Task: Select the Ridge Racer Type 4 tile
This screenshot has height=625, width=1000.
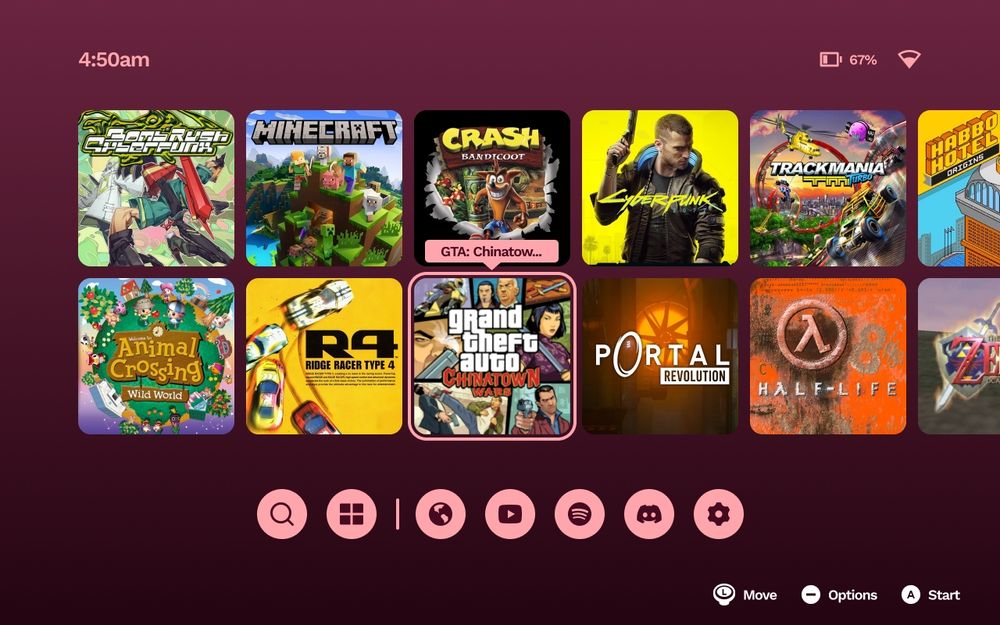Action: click(x=324, y=356)
